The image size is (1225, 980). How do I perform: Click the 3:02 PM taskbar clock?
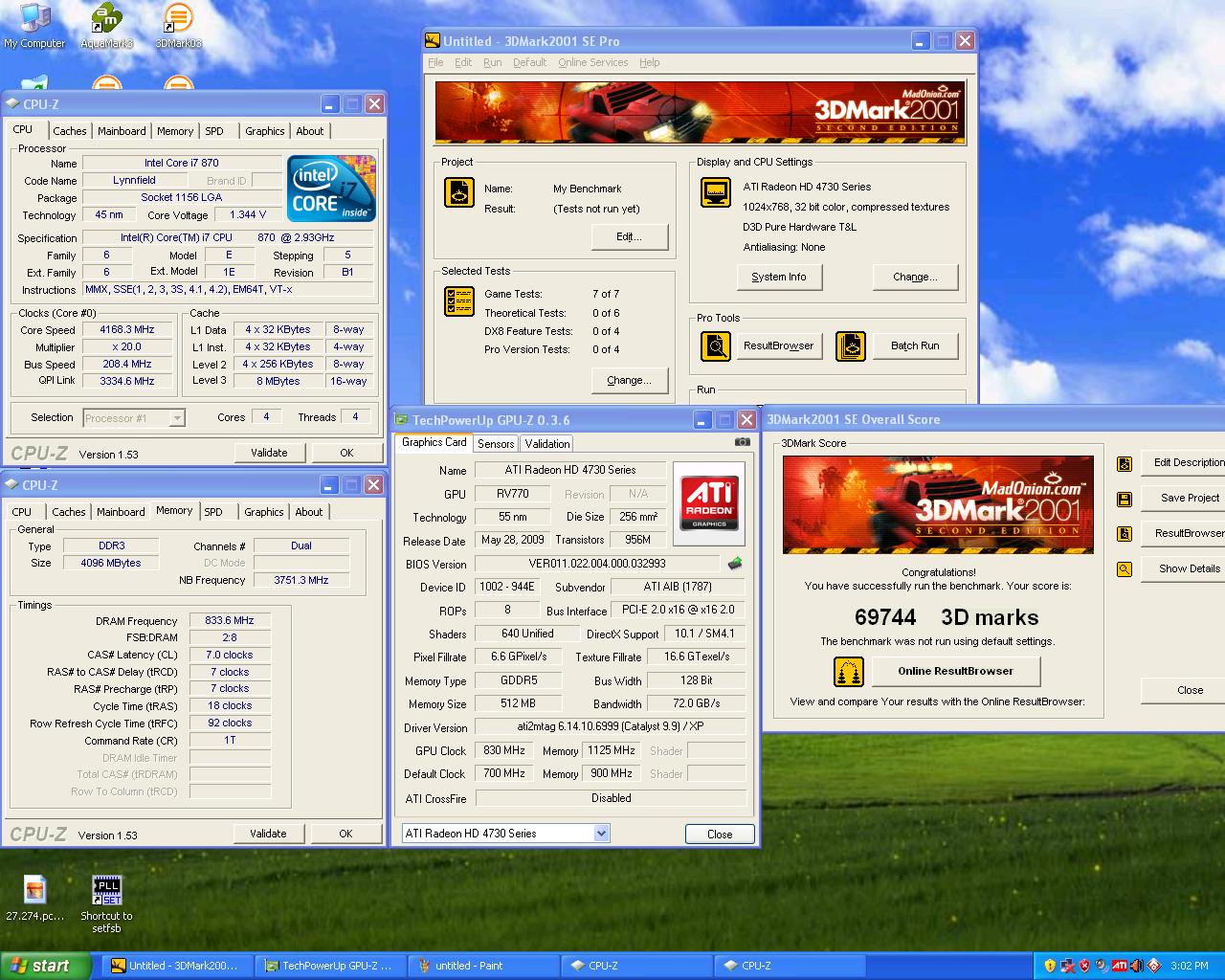pos(1189,966)
